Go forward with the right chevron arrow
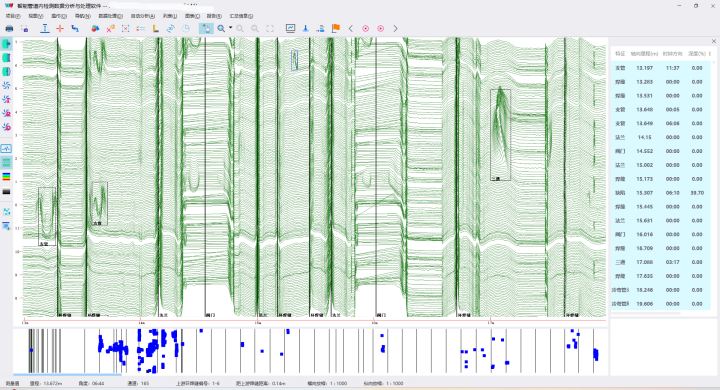This screenshot has width=720, height=390. point(395,28)
